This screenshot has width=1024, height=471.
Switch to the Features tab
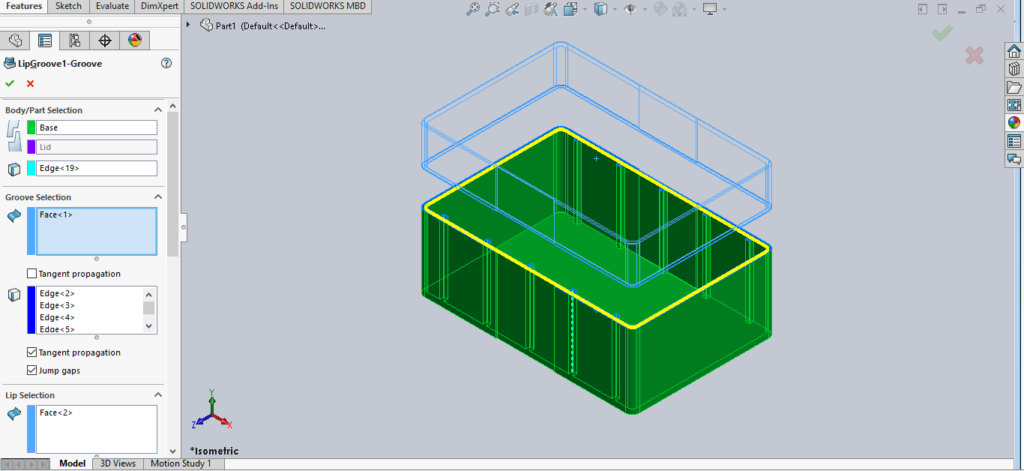pyautogui.click(x=24, y=7)
